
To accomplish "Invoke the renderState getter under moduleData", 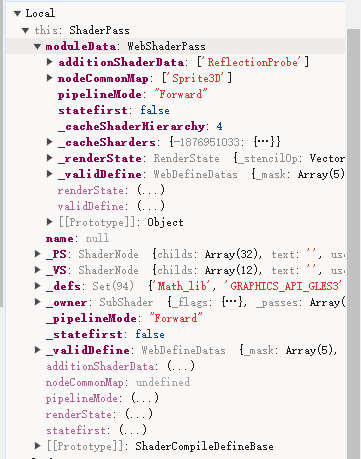I will coord(151,190).
